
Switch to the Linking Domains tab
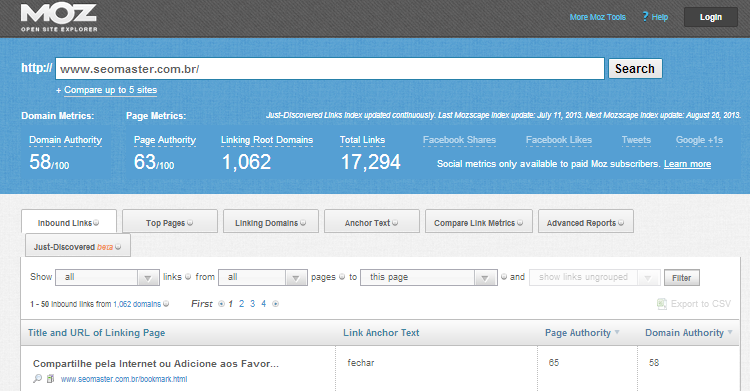click(271, 222)
